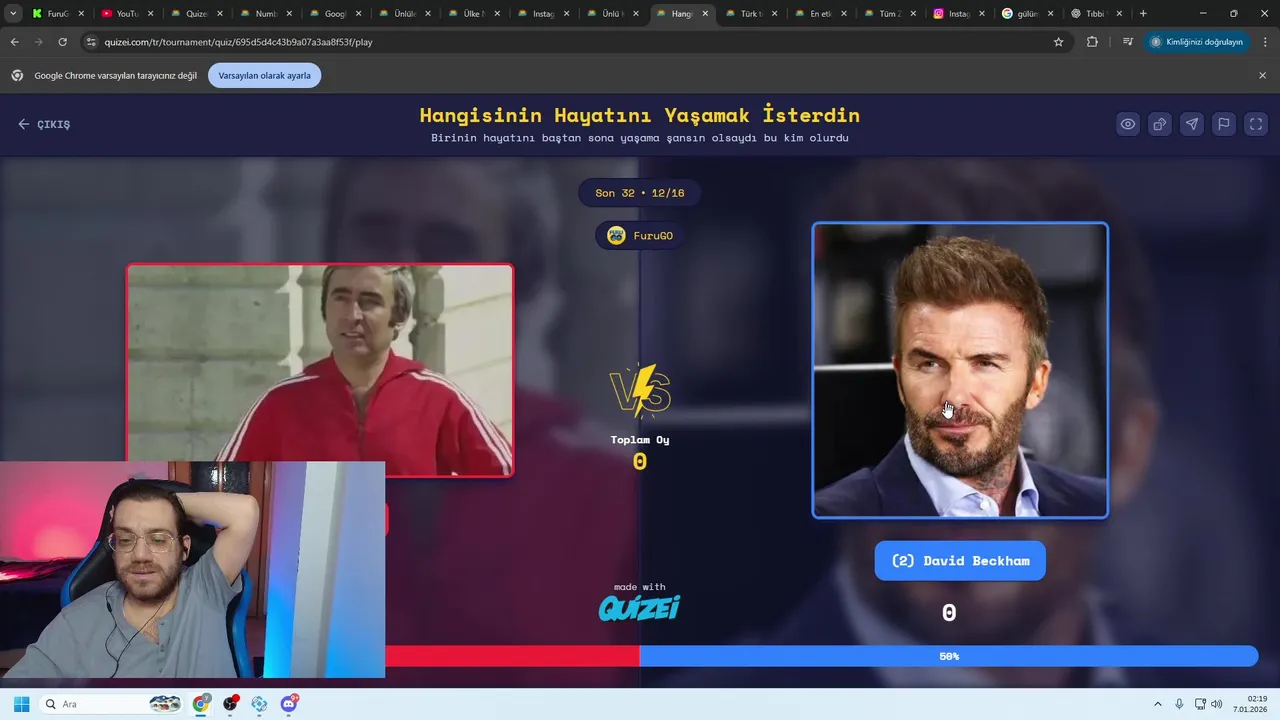Open the extensions puzzle icon
The width and height of the screenshot is (1280, 720).
(1092, 42)
